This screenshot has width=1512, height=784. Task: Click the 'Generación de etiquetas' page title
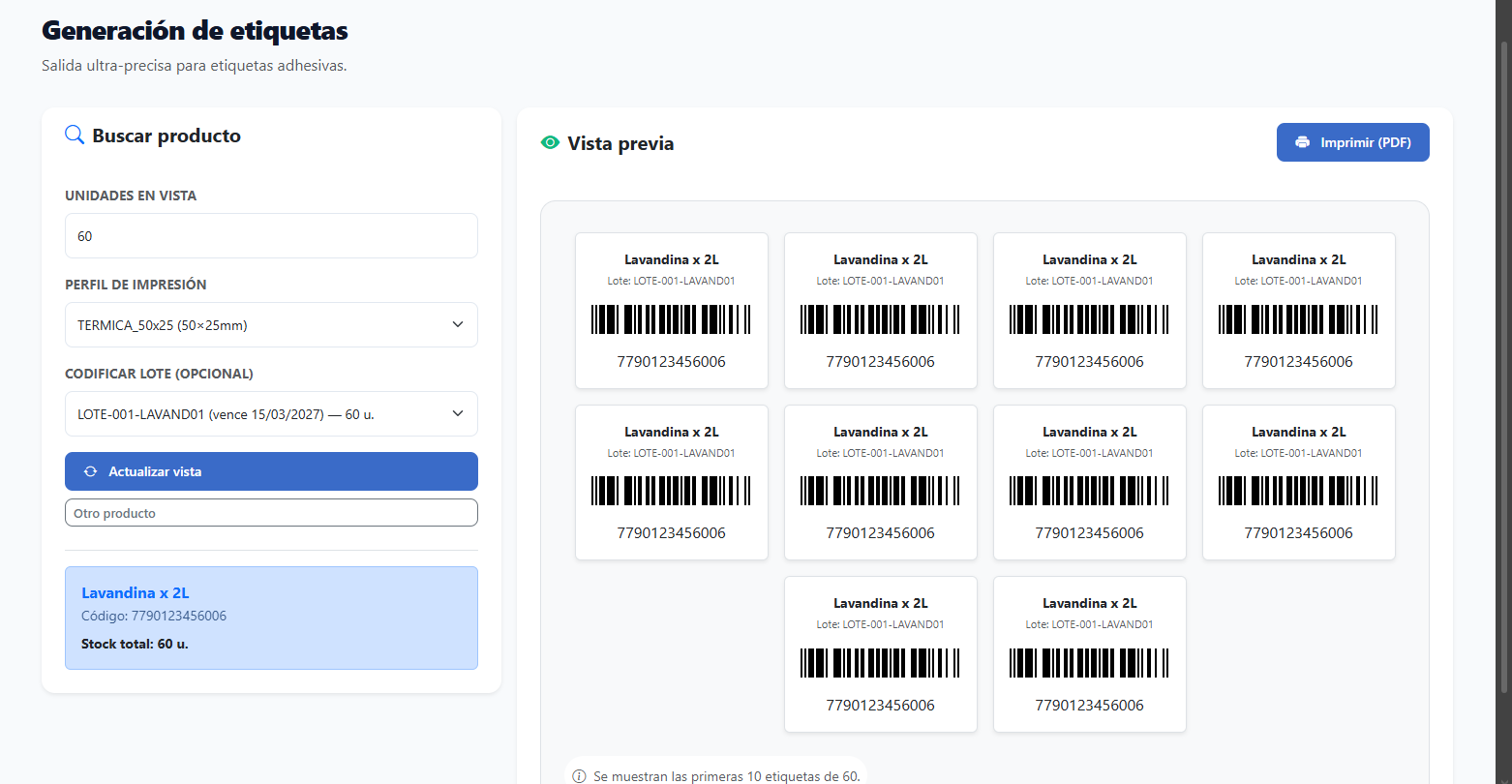pyautogui.click(x=195, y=31)
